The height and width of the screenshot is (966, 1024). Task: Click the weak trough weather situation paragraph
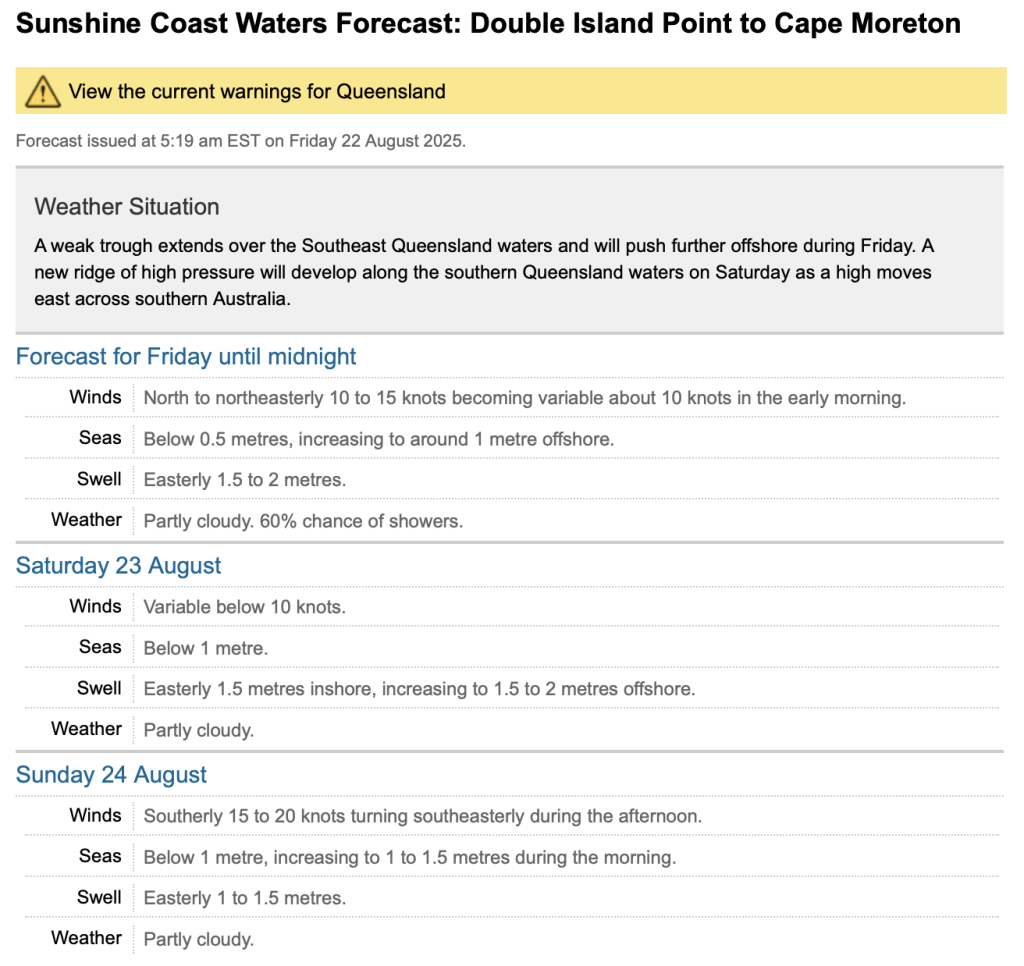click(484, 272)
